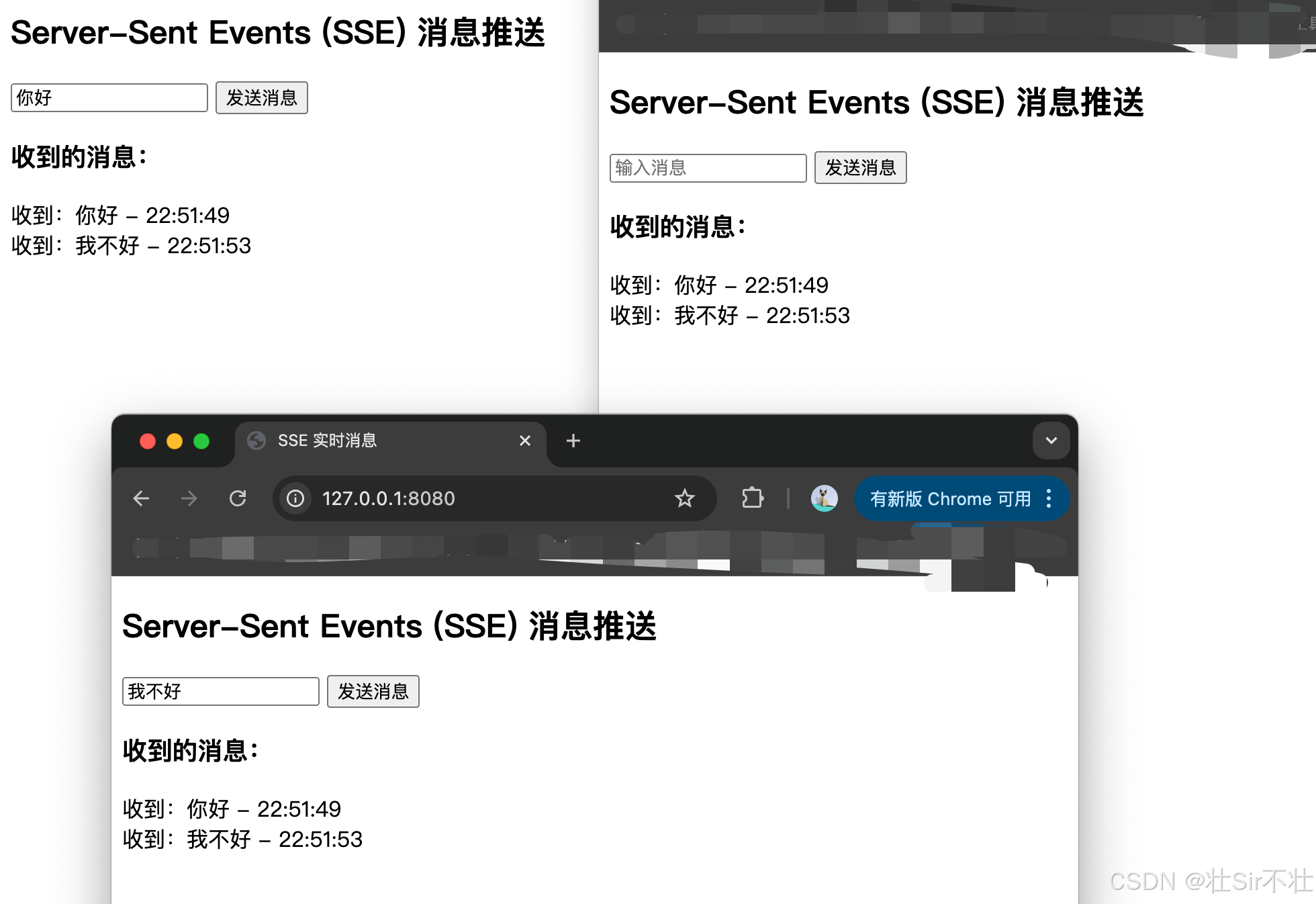Open the Chrome three-dot menu

1049,498
